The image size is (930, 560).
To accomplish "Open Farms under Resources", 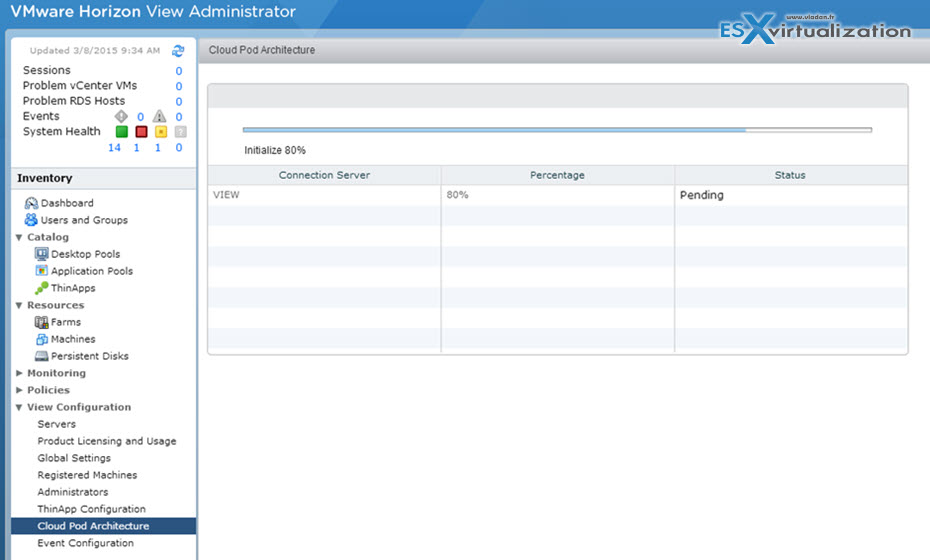I will tap(66, 322).
